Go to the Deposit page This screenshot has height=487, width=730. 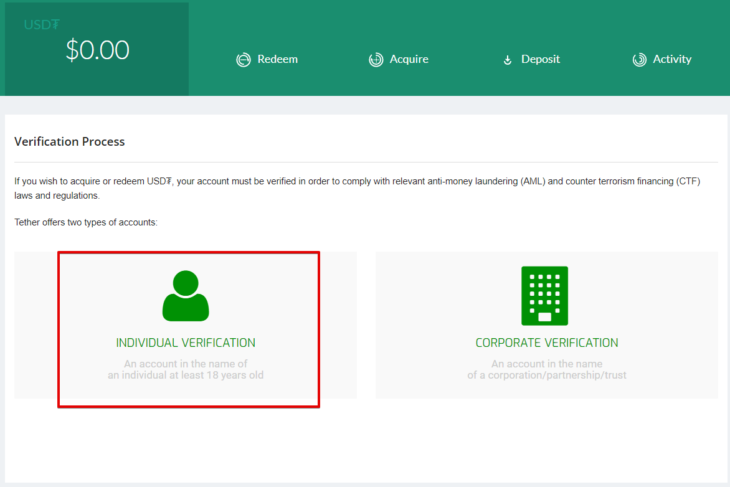531,60
